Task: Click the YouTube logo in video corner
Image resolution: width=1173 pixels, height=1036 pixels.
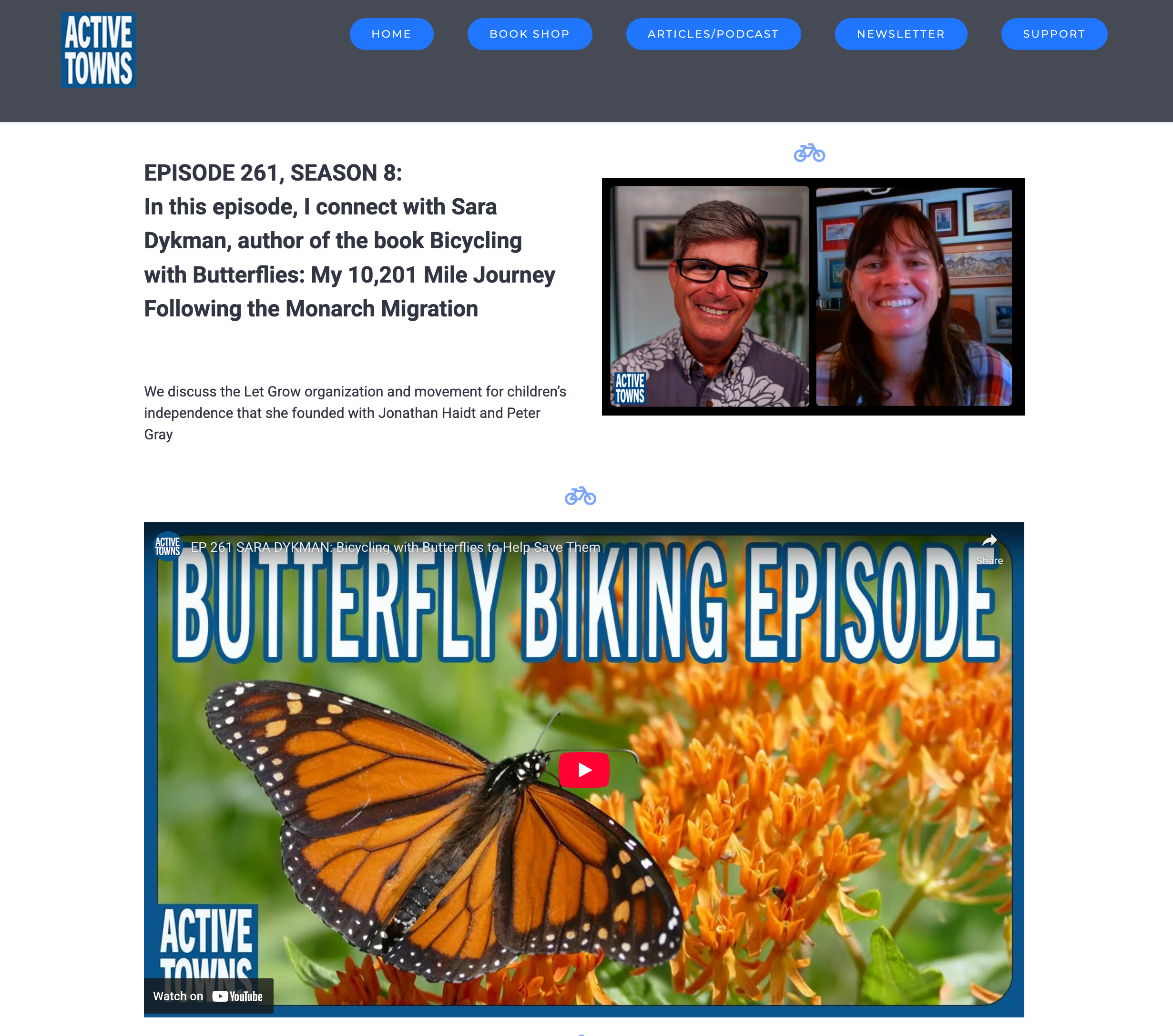Action: (237, 996)
